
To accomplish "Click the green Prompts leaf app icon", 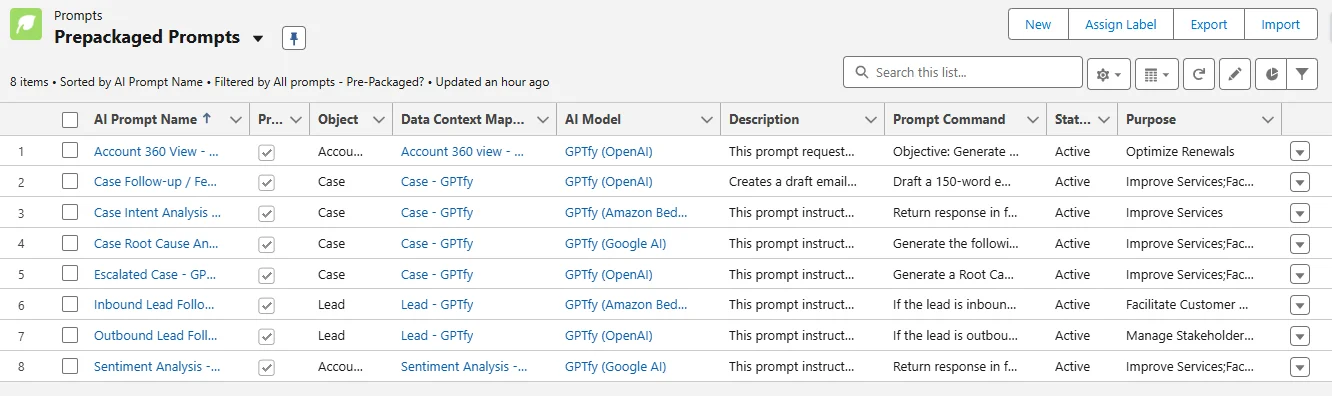I will tap(26, 24).
